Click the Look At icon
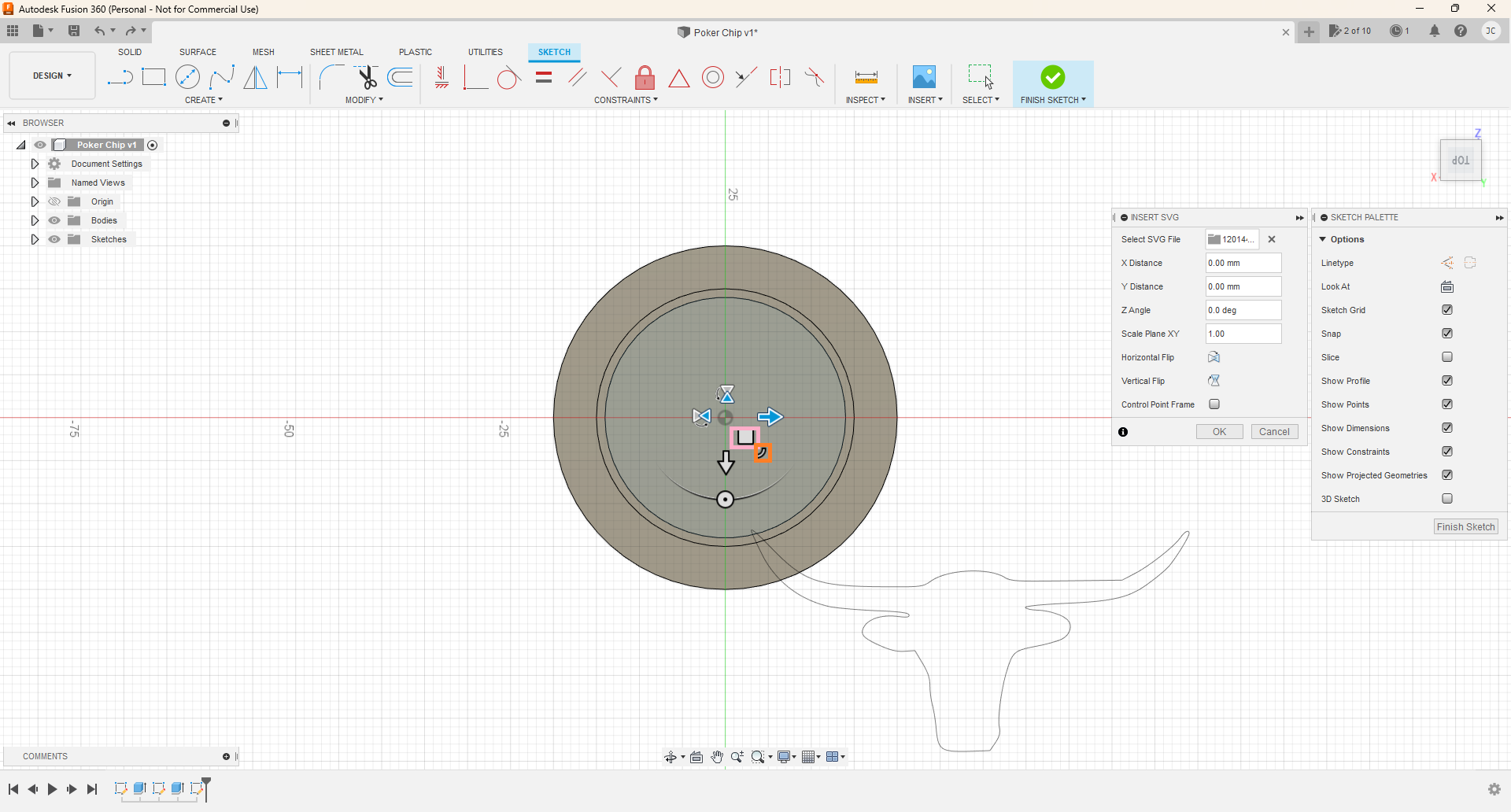 click(1447, 286)
